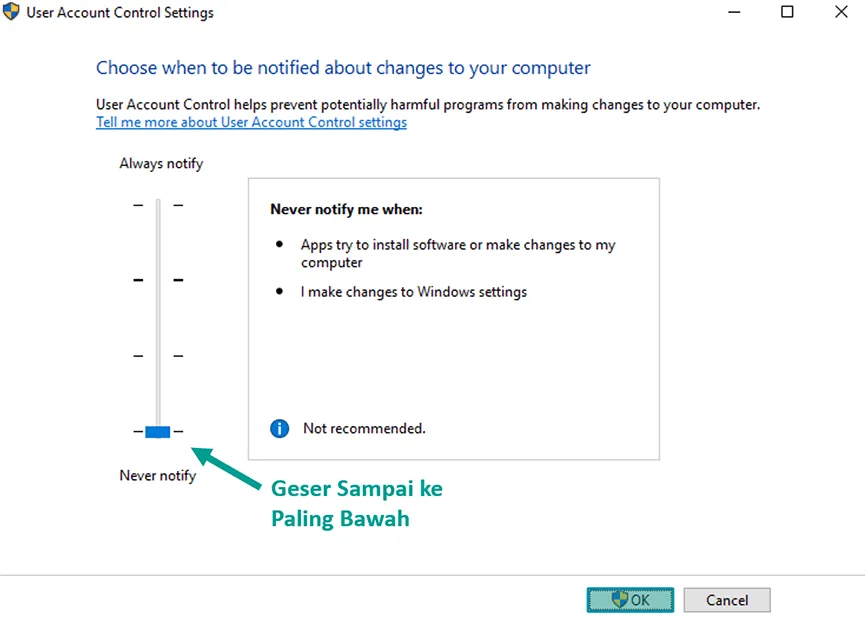Confirm changes with the OK button
Viewport: 865px width, 638px height.
630,600
